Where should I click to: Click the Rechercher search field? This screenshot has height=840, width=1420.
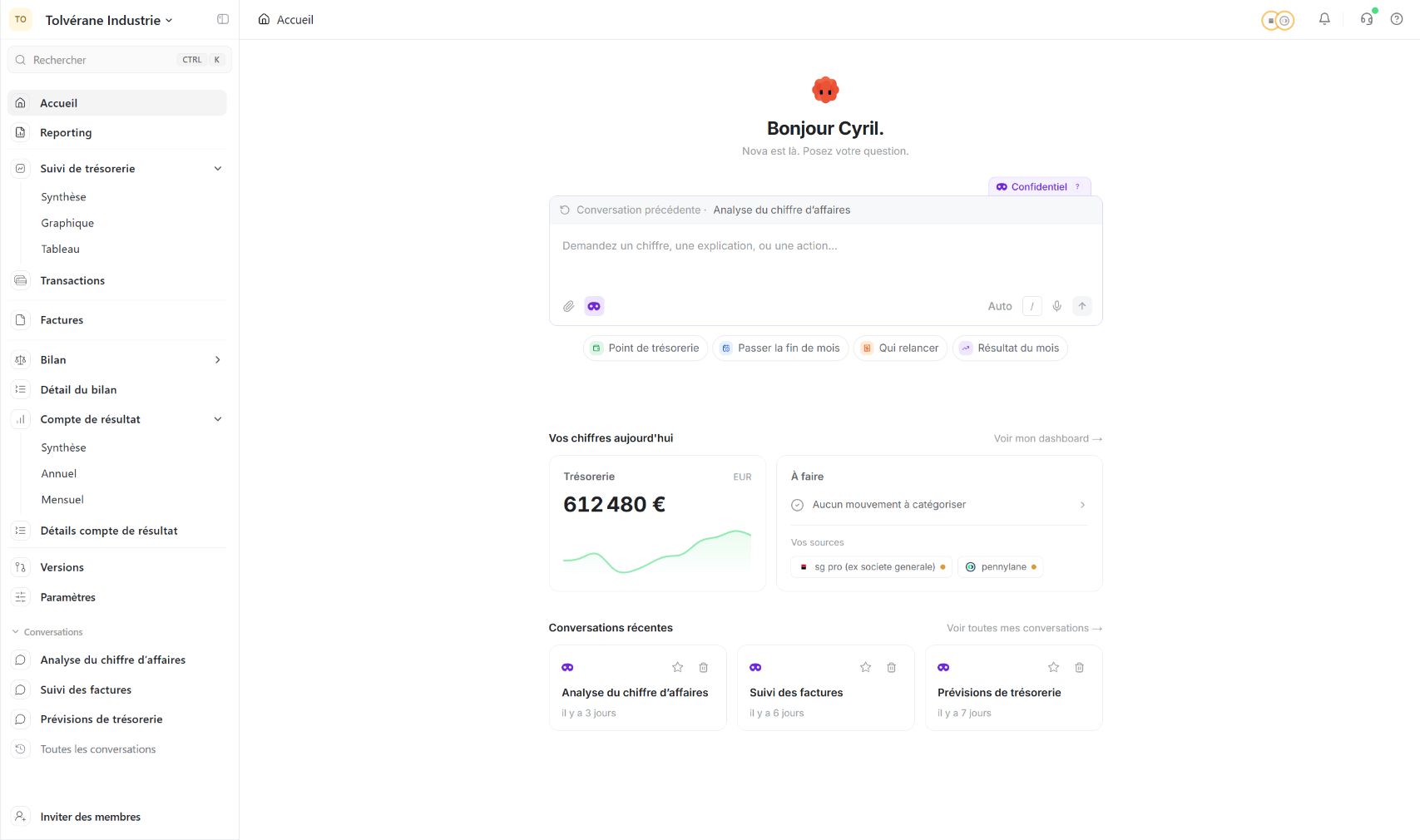(120, 60)
